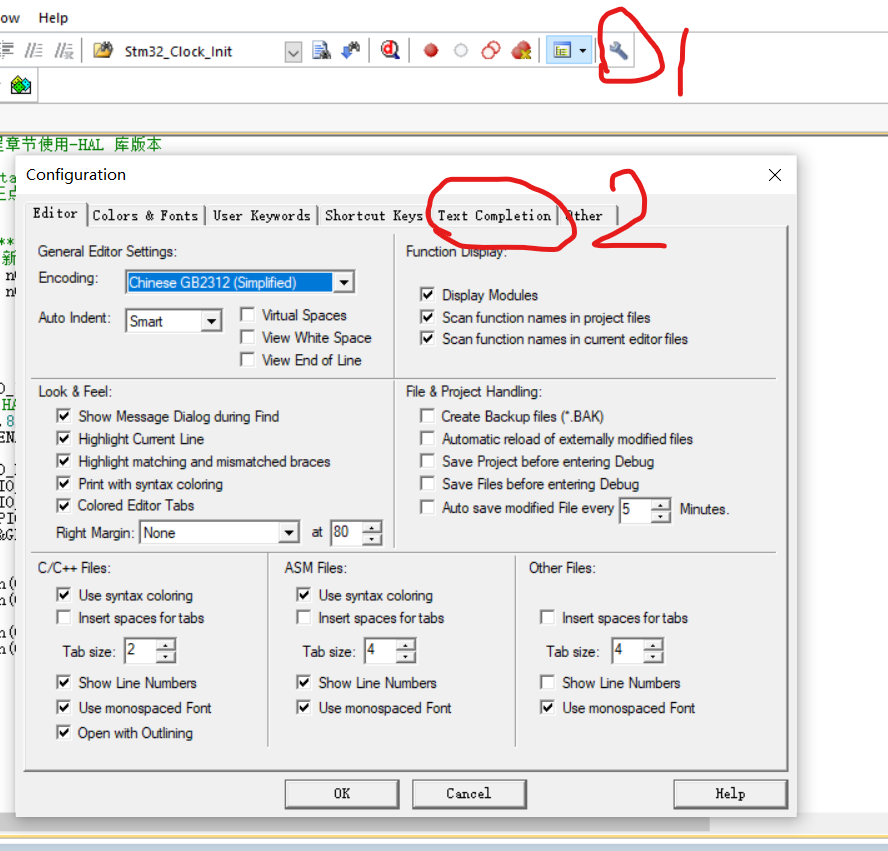
Task: Toggle Colored Editor Tabs checkbox
Action: tap(64, 505)
